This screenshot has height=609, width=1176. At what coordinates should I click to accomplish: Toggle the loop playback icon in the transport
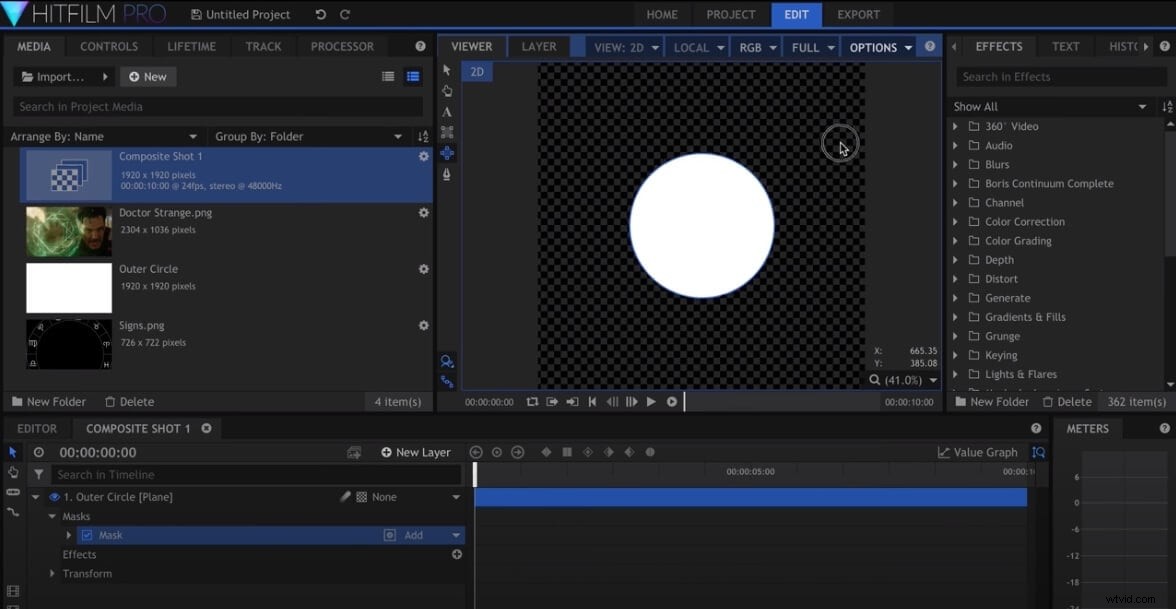pos(532,401)
